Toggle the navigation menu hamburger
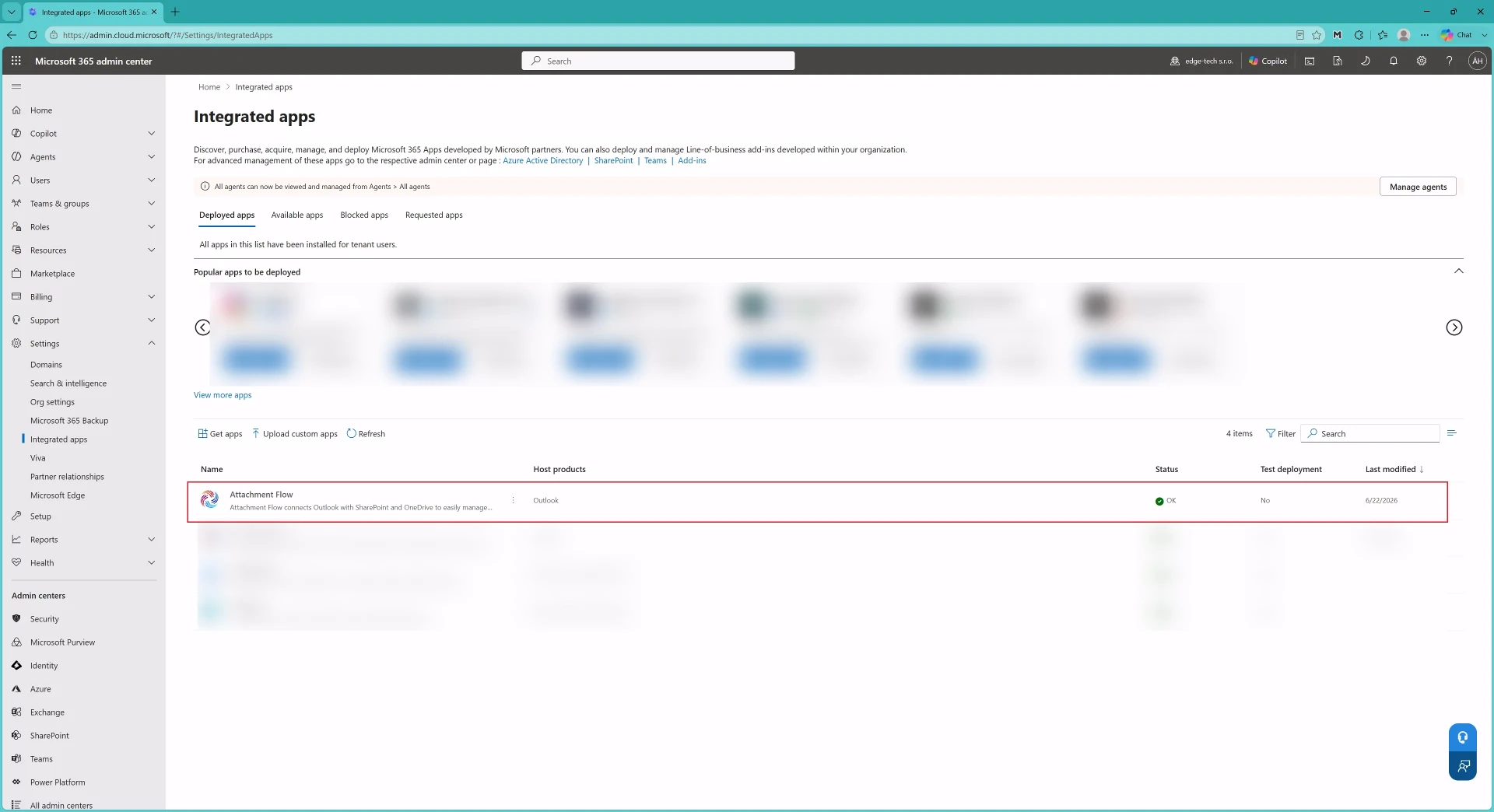This screenshot has width=1494, height=812. click(x=16, y=86)
